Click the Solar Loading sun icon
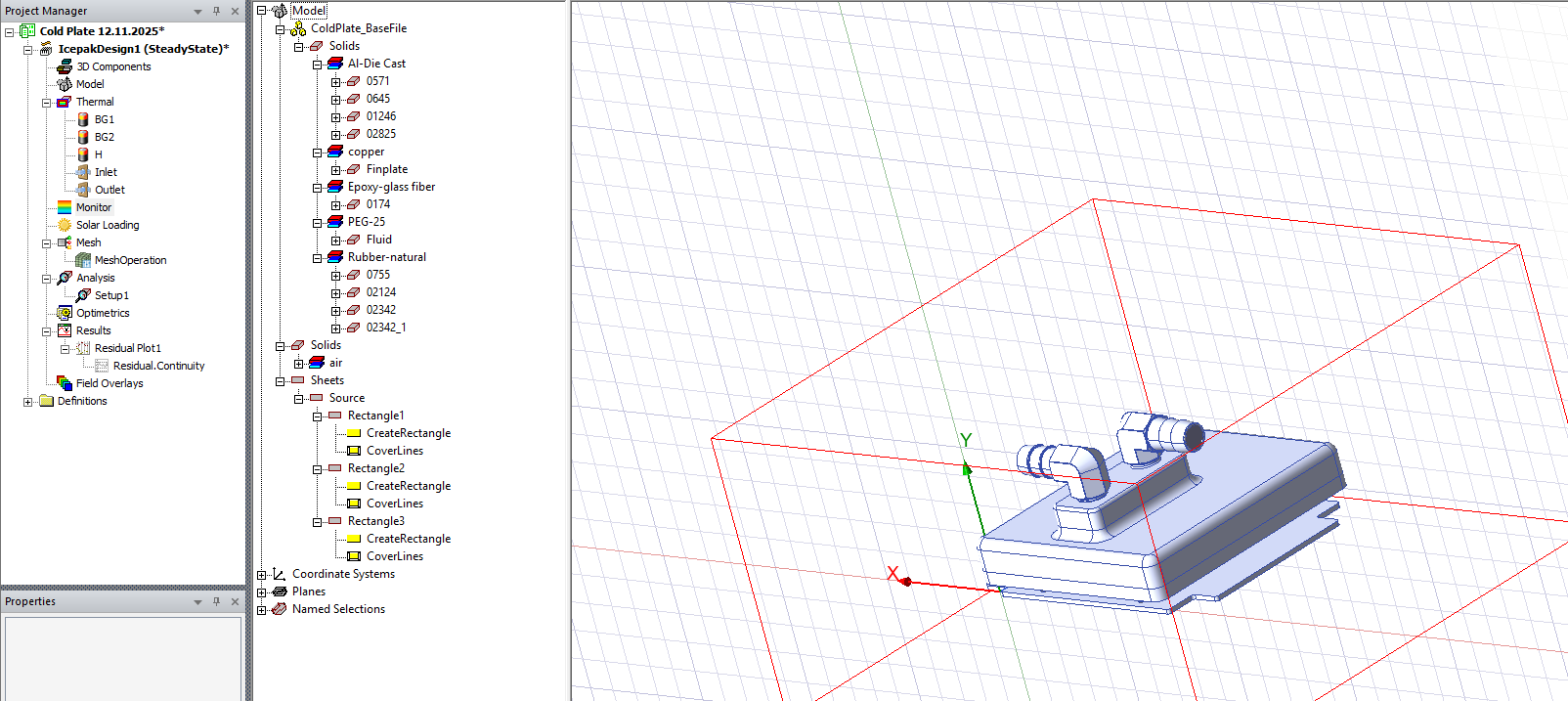Screen dimensions: 1568x701 [65, 225]
